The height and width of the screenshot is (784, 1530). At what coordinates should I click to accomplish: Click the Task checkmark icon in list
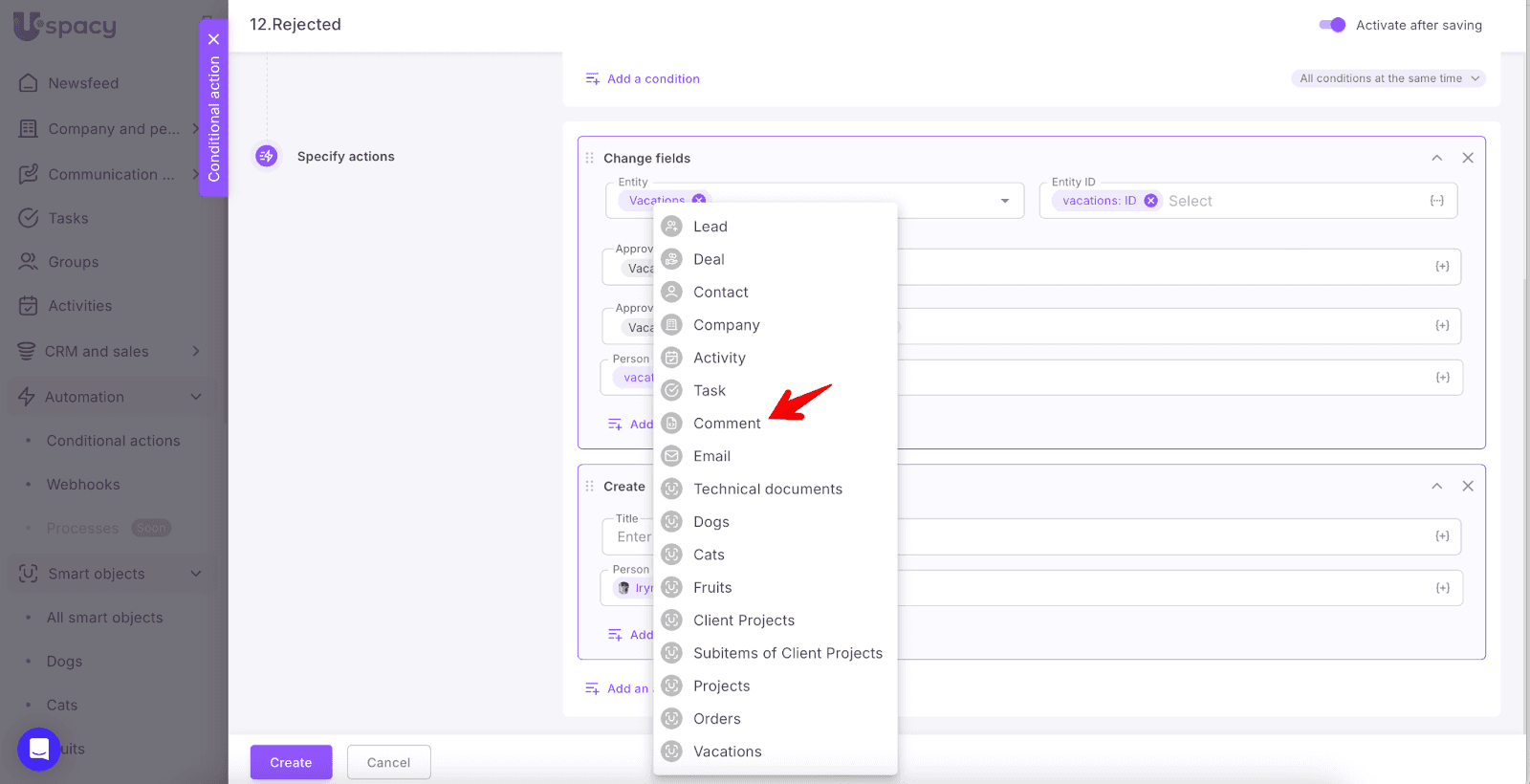(x=672, y=390)
